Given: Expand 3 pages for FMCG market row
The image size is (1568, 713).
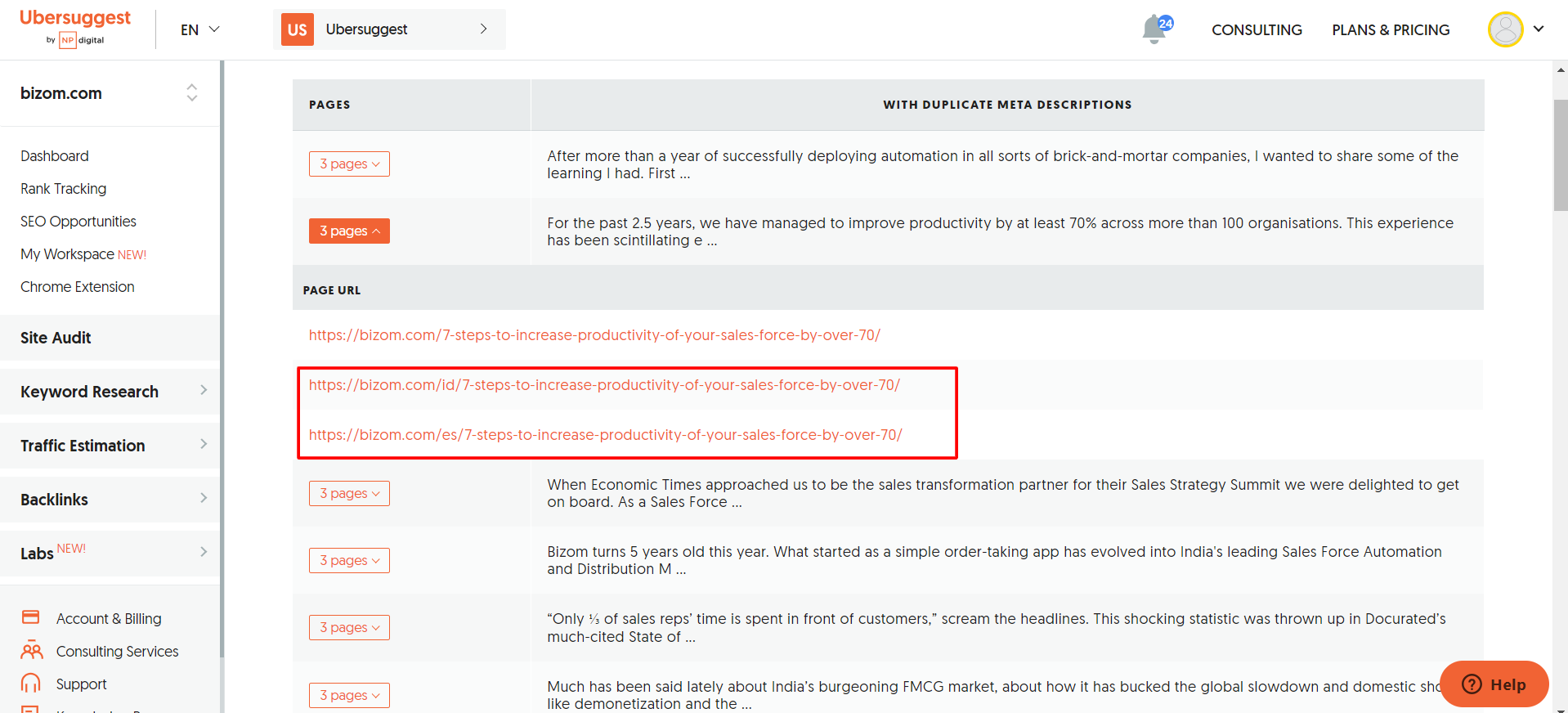Looking at the screenshot, I should [x=349, y=695].
